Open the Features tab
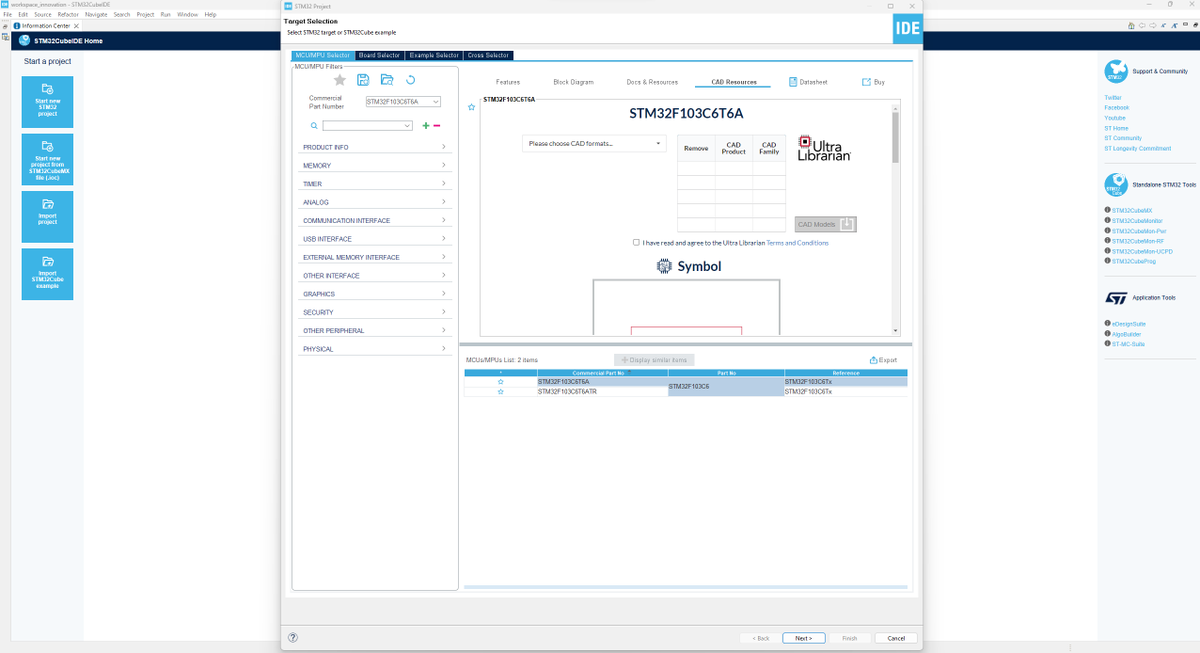Screen dimensions: 1200x653 coord(508,82)
